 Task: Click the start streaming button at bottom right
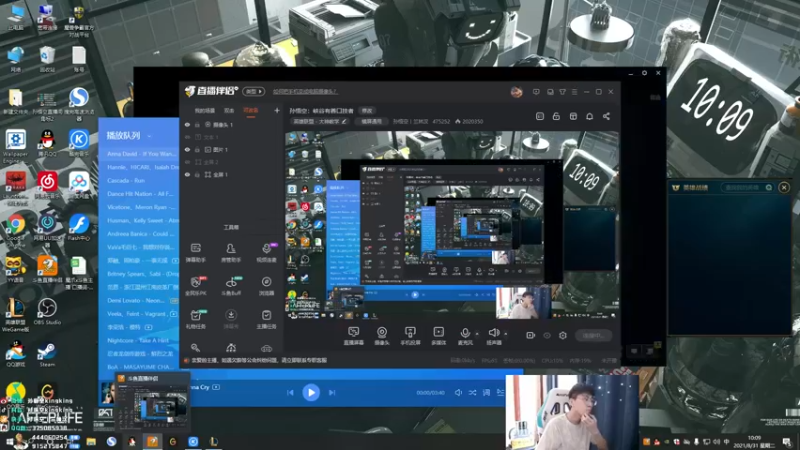click(593, 335)
